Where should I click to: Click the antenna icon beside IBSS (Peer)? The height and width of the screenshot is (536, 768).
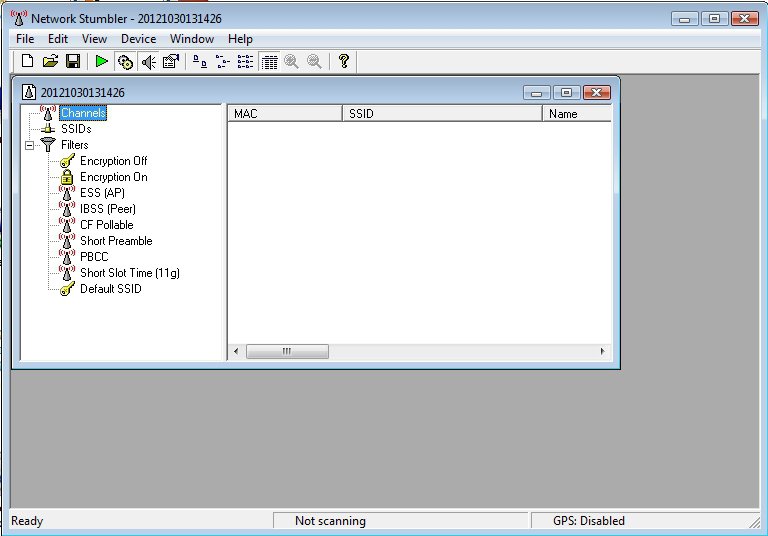67,209
